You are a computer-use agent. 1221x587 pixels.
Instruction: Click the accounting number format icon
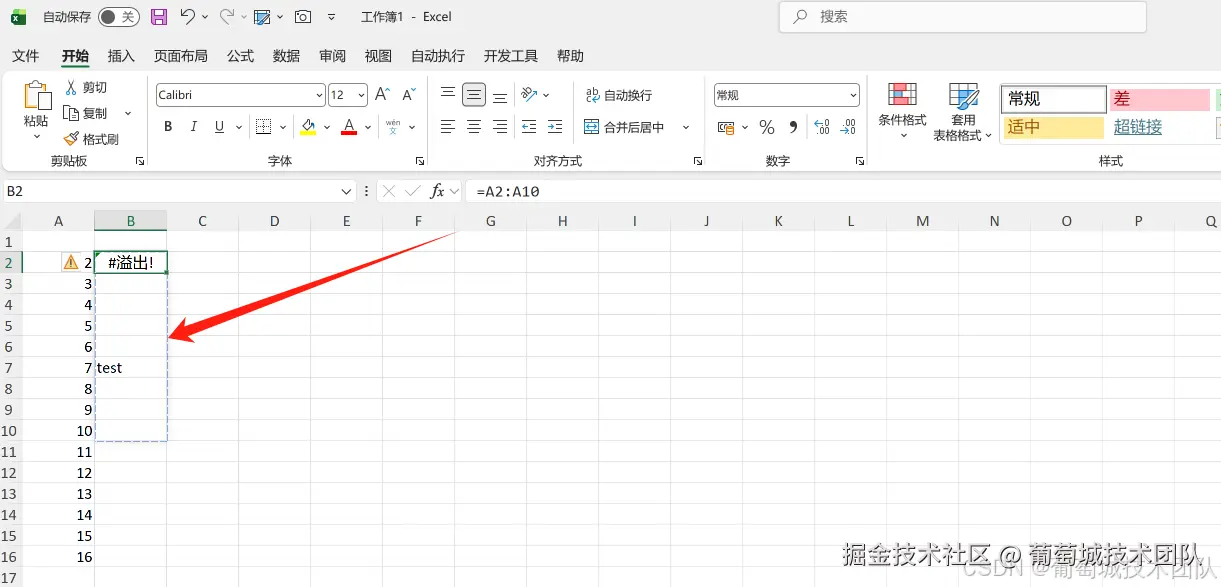pyautogui.click(x=727, y=127)
